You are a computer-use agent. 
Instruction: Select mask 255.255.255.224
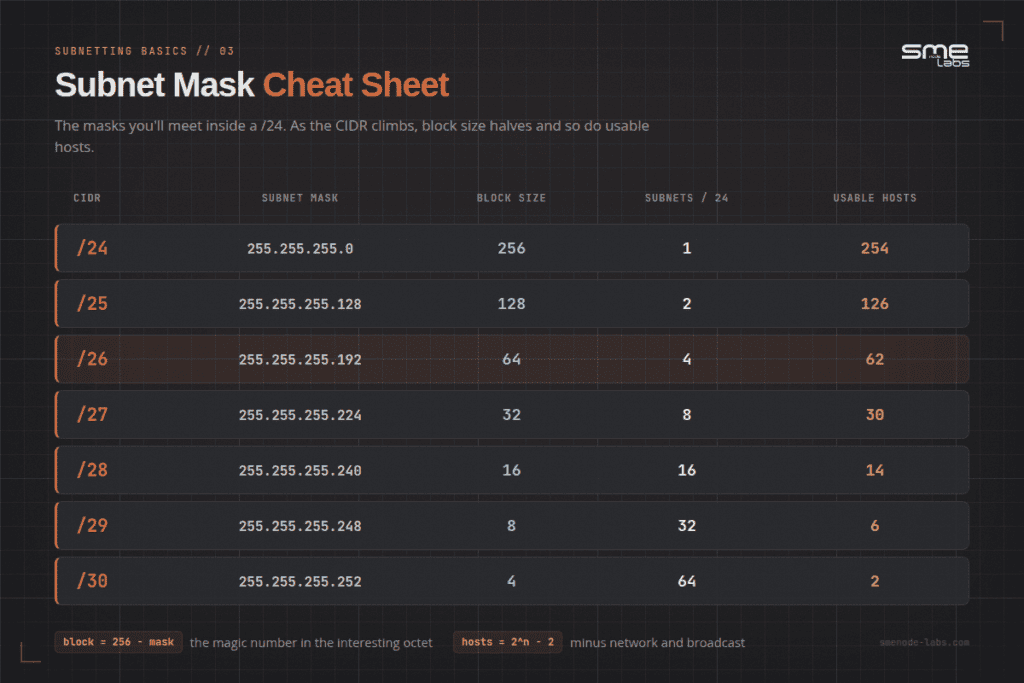coord(300,415)
